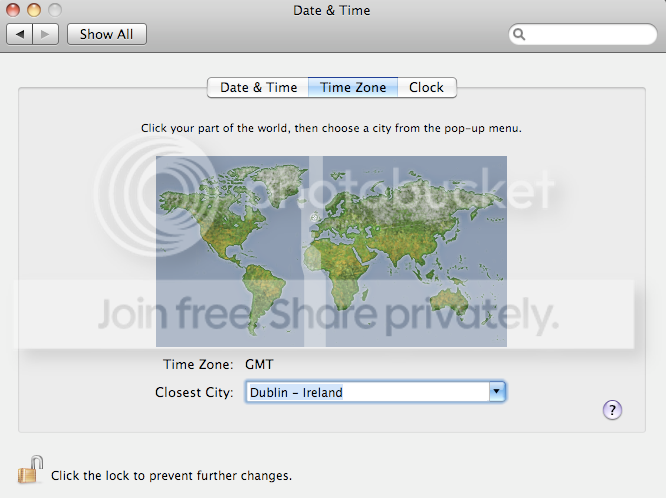Open the Closest City dropdown arrow
The image size is (666, 498).
pyautogui.click(x=497, y=391)
